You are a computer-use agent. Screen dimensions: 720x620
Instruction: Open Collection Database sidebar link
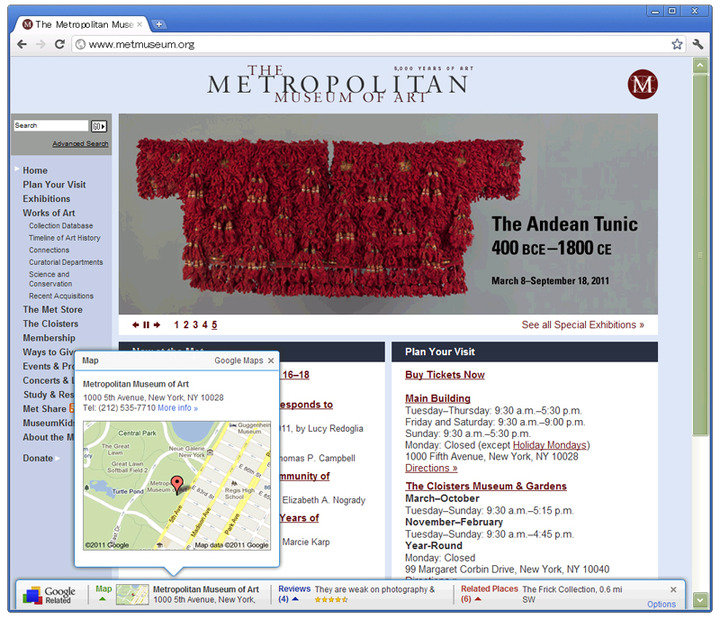click(x=61, y=226)
